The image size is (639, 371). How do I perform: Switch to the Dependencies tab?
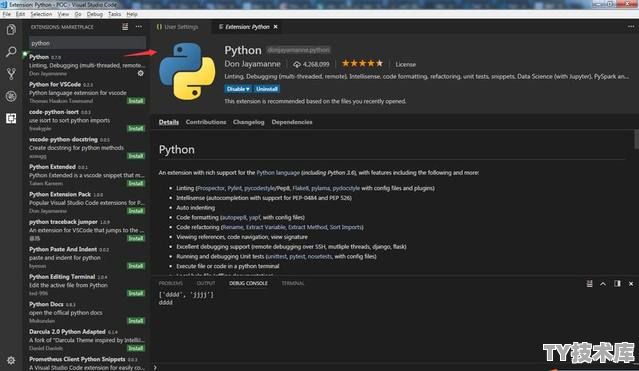292,122
